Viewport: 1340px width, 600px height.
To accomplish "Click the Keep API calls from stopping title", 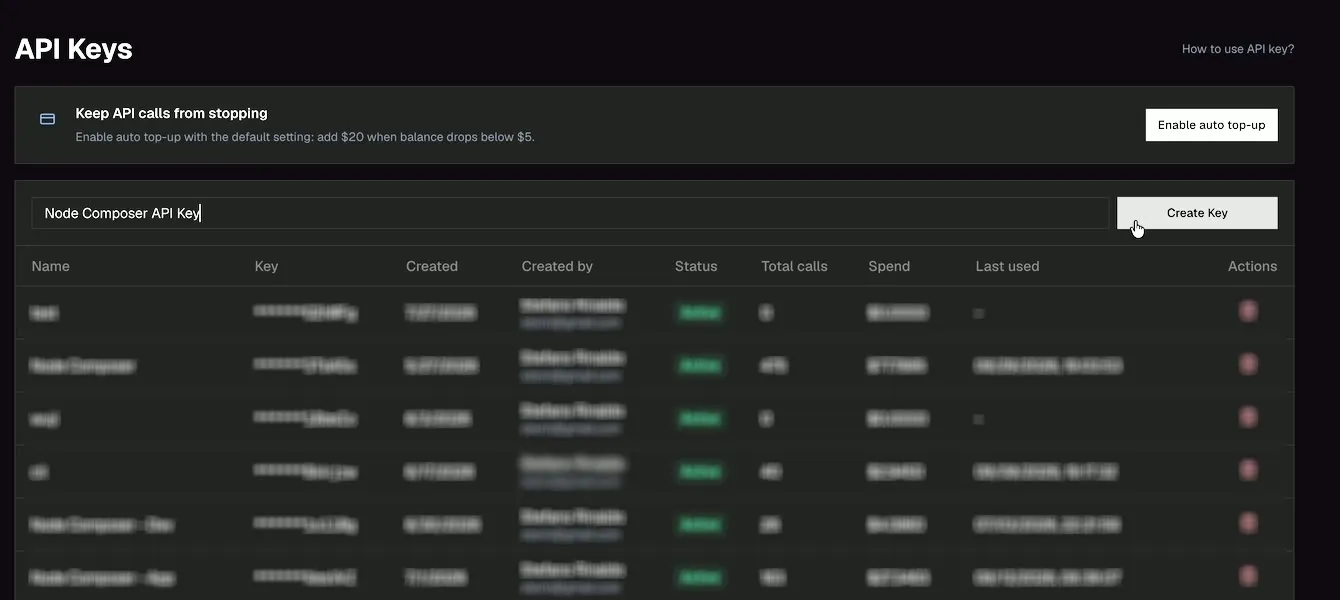I will click(172, 113).
